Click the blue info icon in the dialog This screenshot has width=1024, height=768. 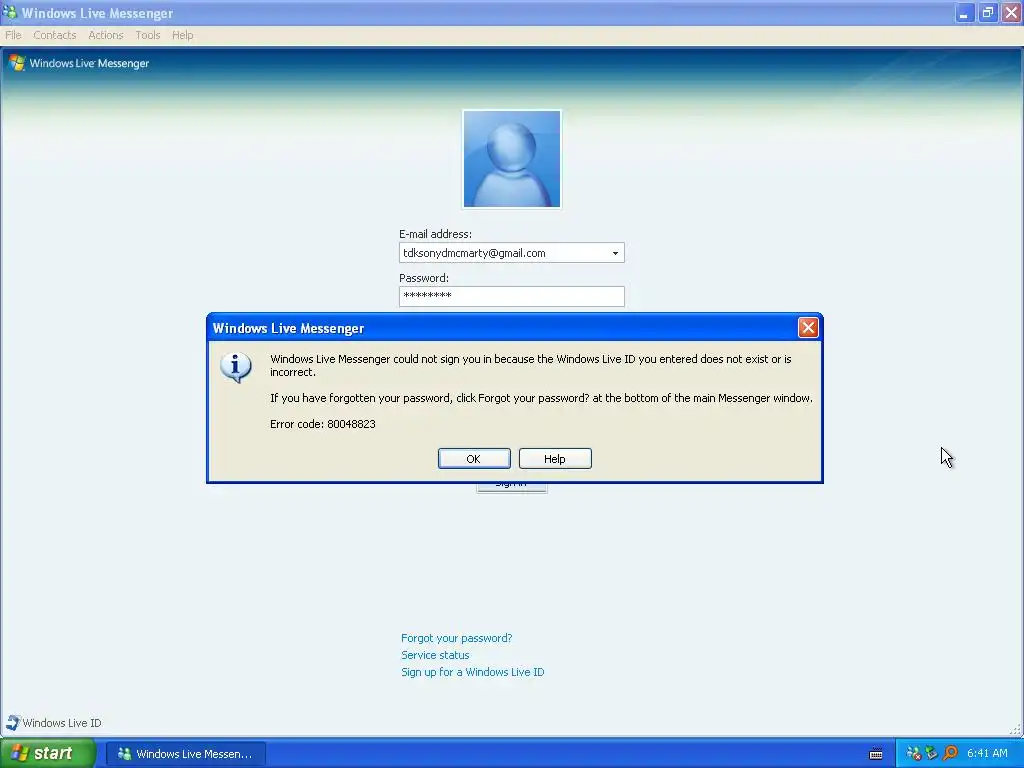236,367
